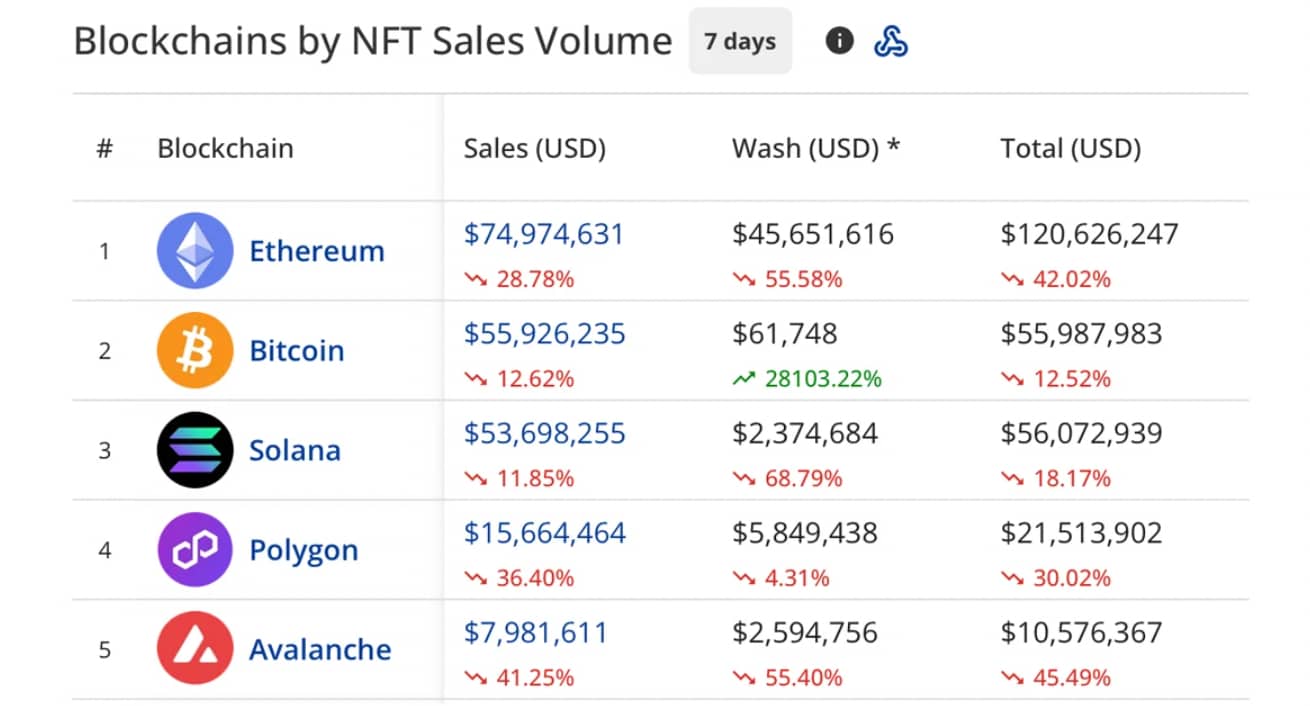Open the Bitcoin blockchain link
This screenshot has height=706, width=1310.
click(x=297, y=351)
